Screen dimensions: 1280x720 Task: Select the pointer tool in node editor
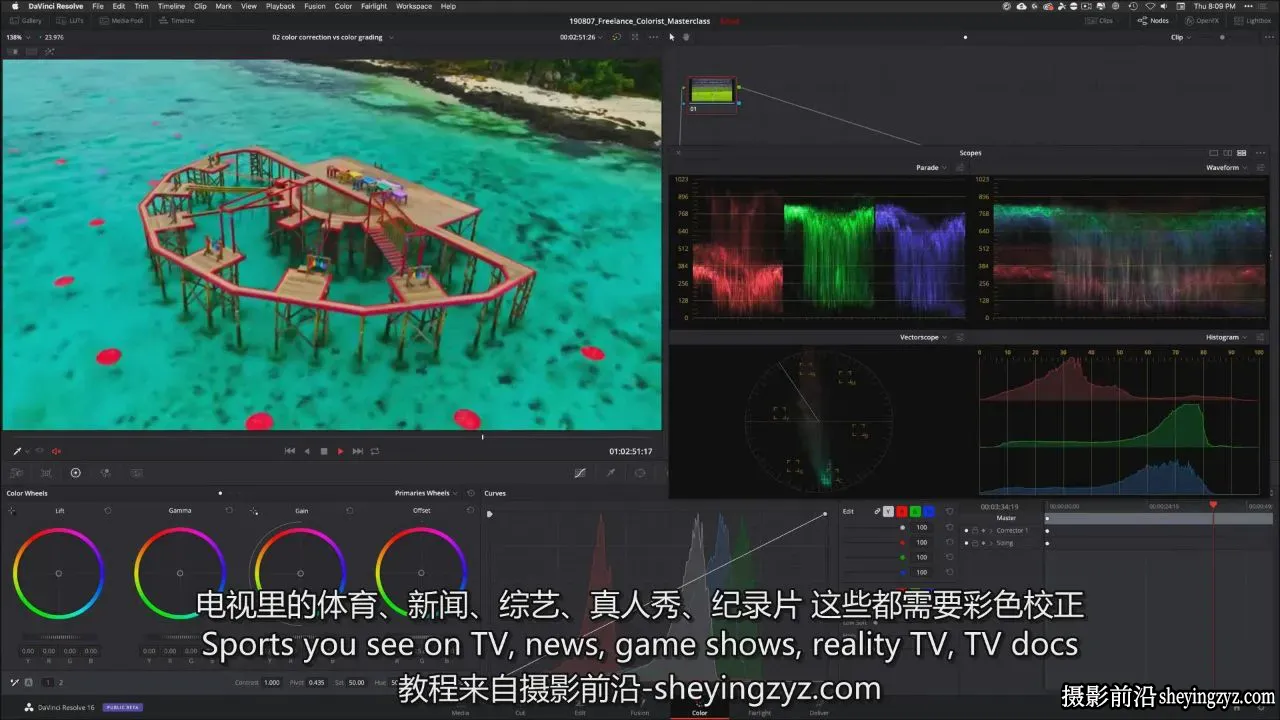click(672, 37)
